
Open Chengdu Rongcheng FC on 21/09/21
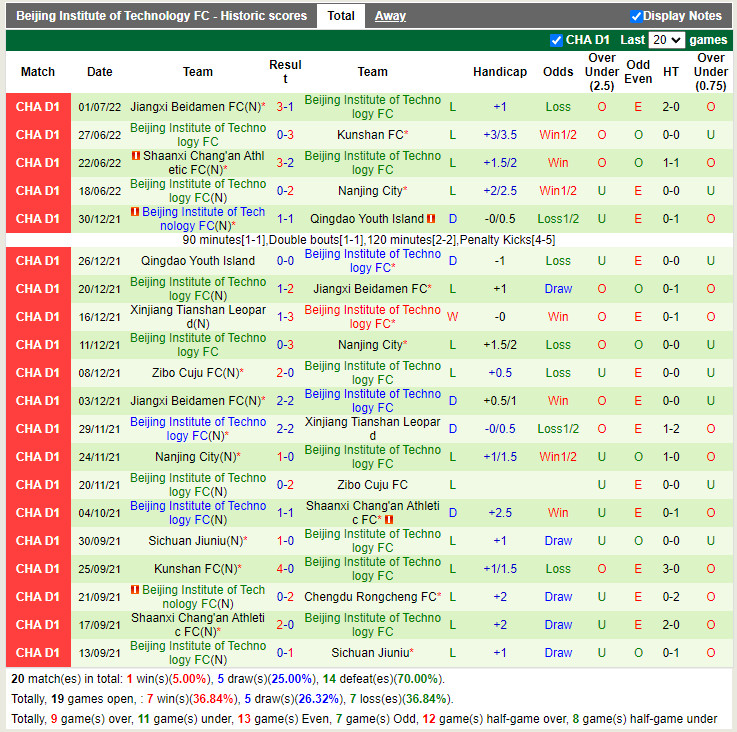(x=370, y=597)
